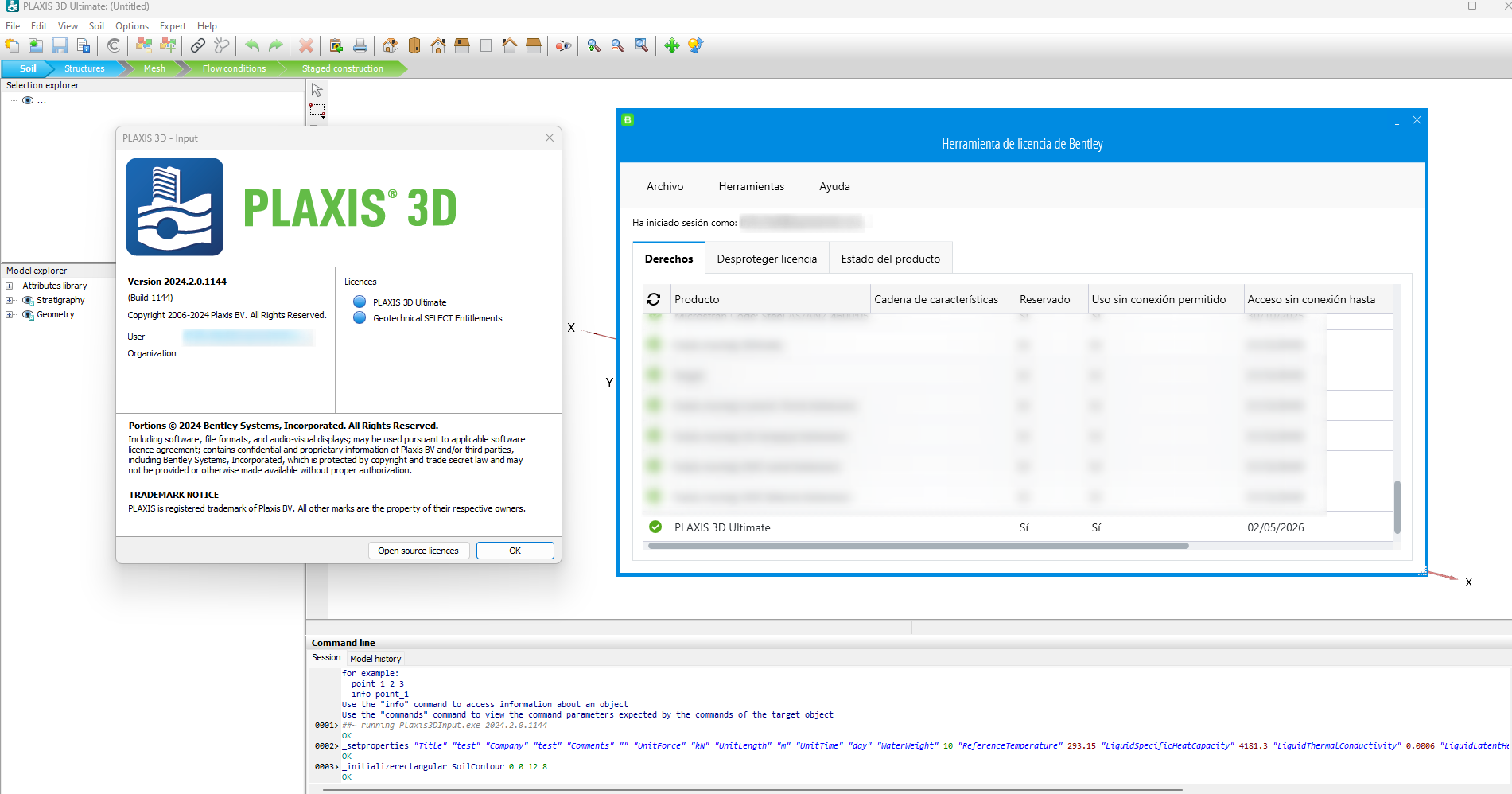1512x794 pixels.
Task: Click the green four-arrow pan icon
Action: pos(672,45)
